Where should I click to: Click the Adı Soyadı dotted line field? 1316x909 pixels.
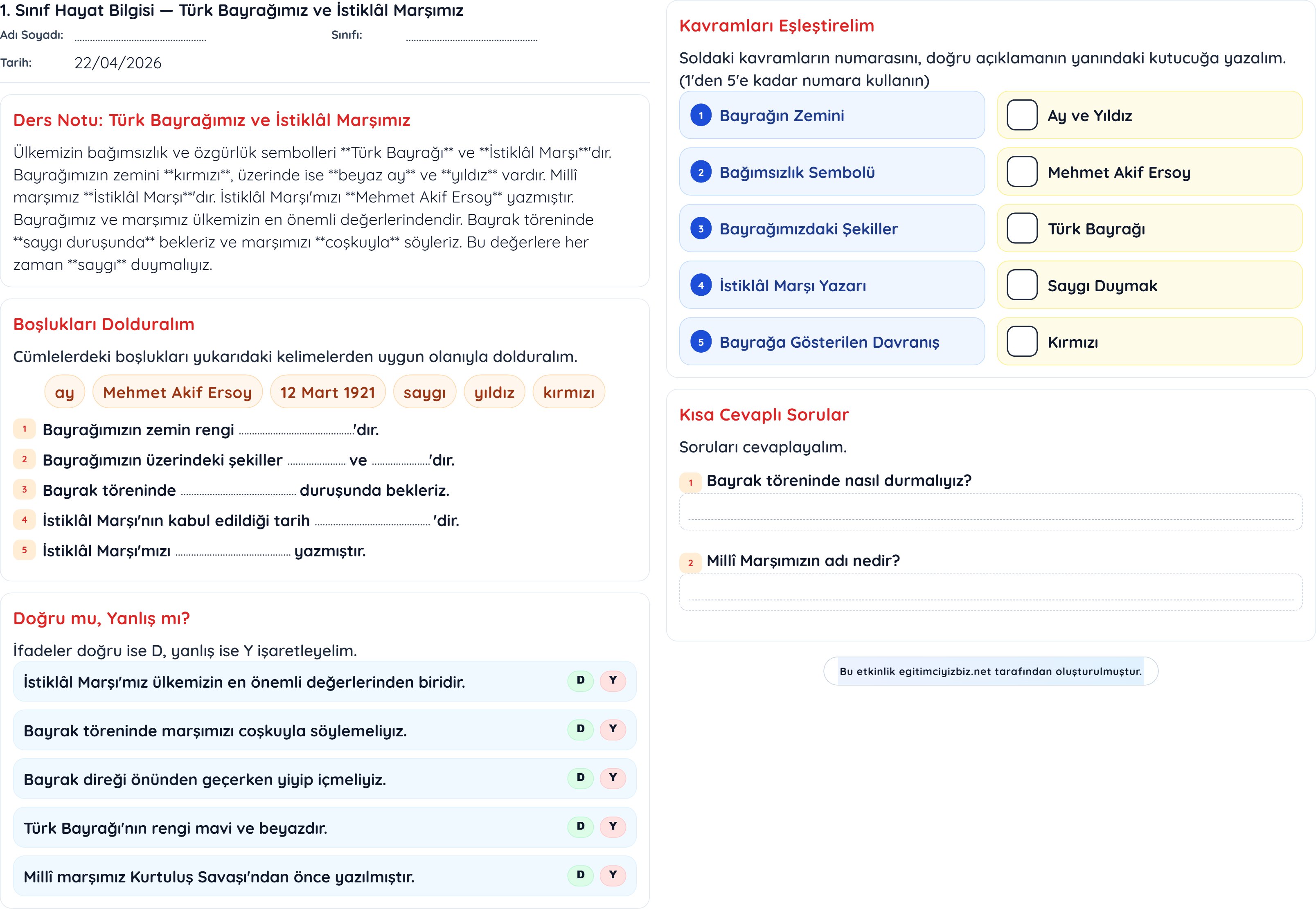140,36
